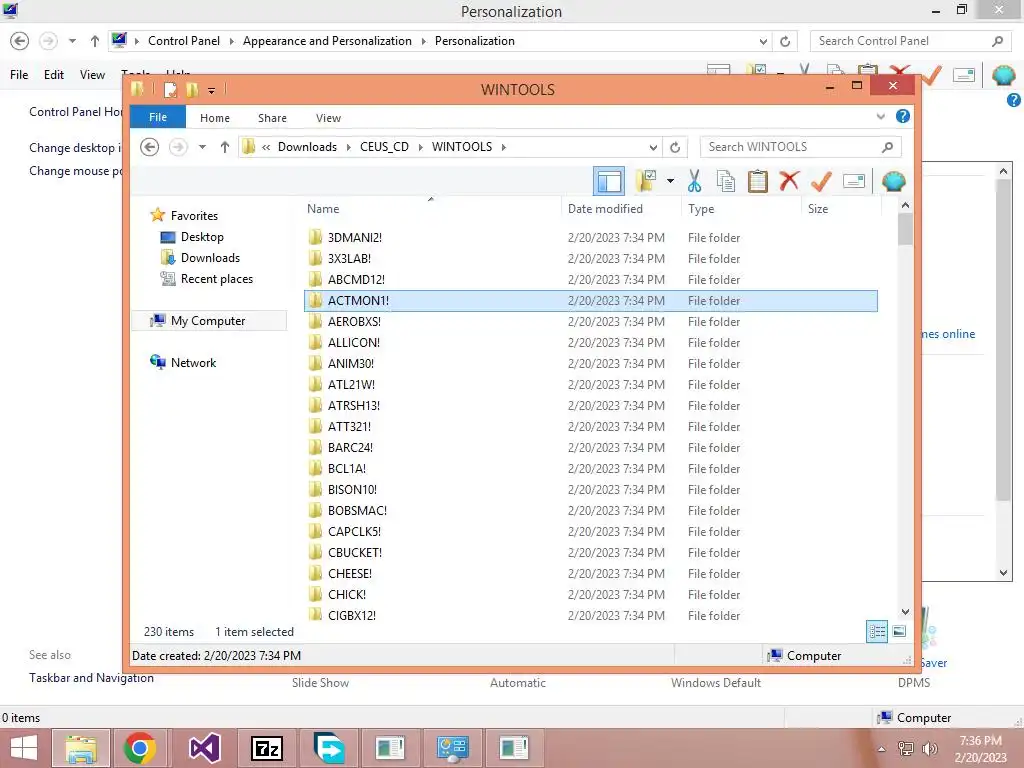Delete using red X icon in WINTOOLS toolbar

tap(789, 181)
